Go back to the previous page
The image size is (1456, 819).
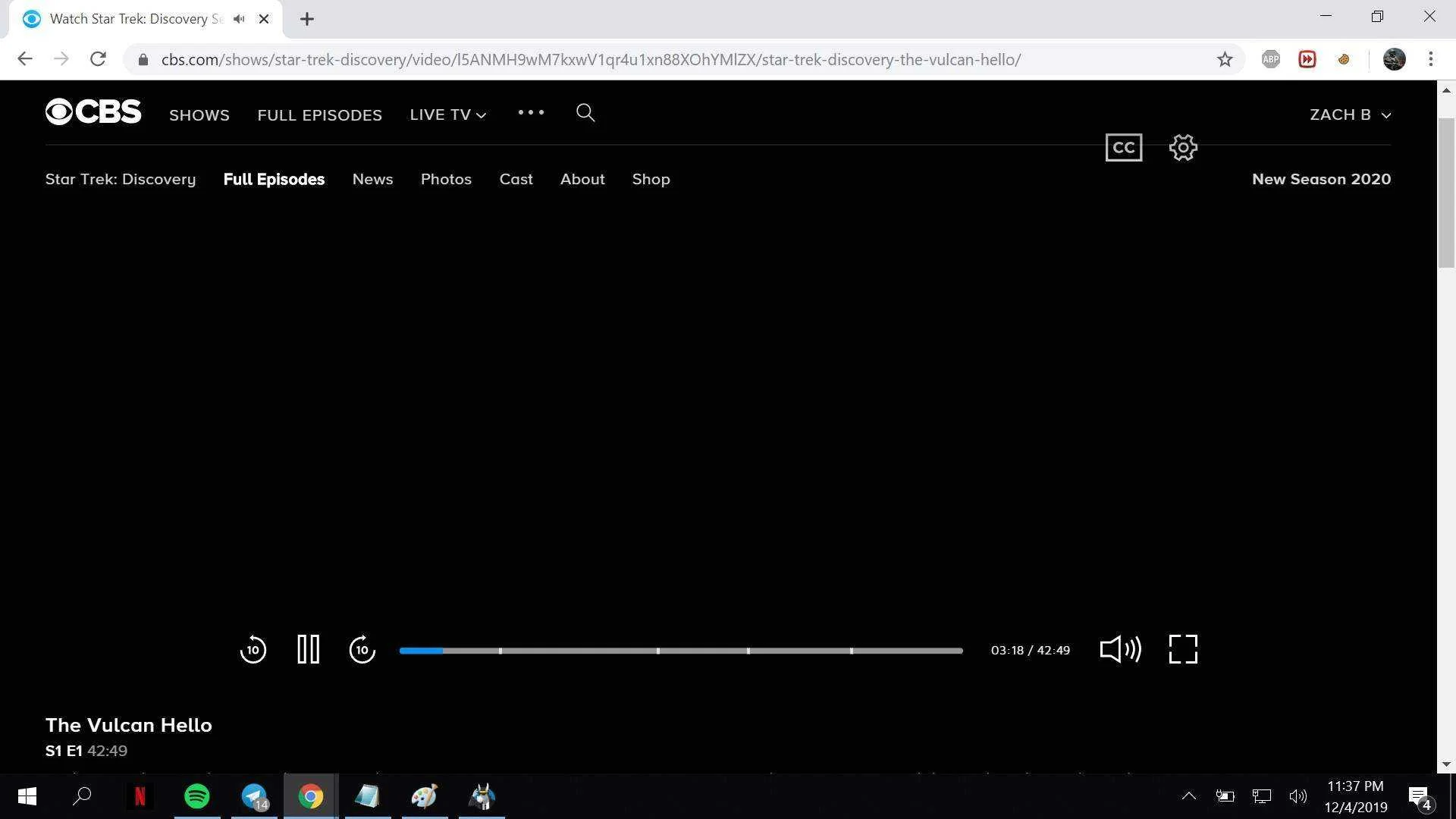[x=25, y=59]
